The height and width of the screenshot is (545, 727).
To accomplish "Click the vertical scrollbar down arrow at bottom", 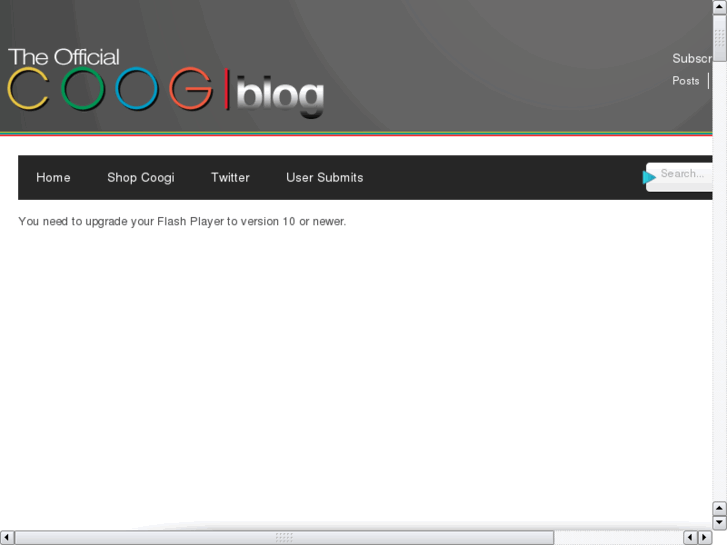I will pos(720,523).
